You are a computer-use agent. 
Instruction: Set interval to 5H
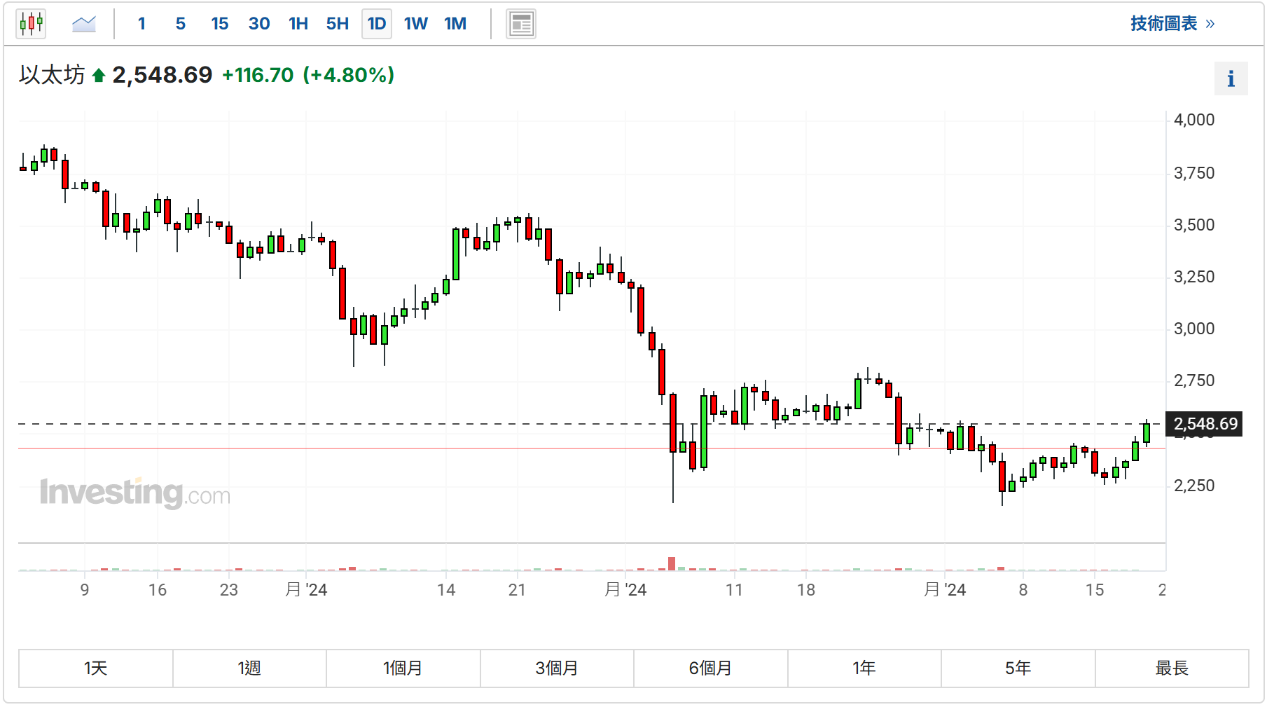[337, 23]
